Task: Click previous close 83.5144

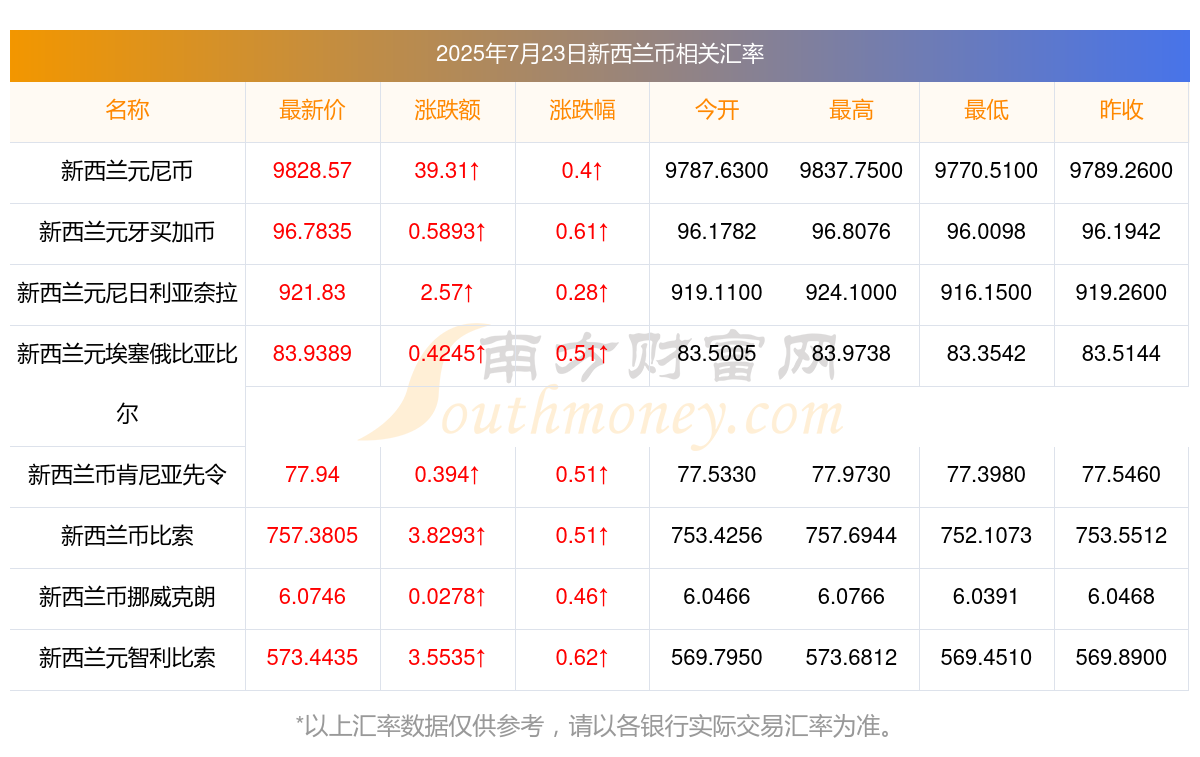Action: pos(1121,354)
